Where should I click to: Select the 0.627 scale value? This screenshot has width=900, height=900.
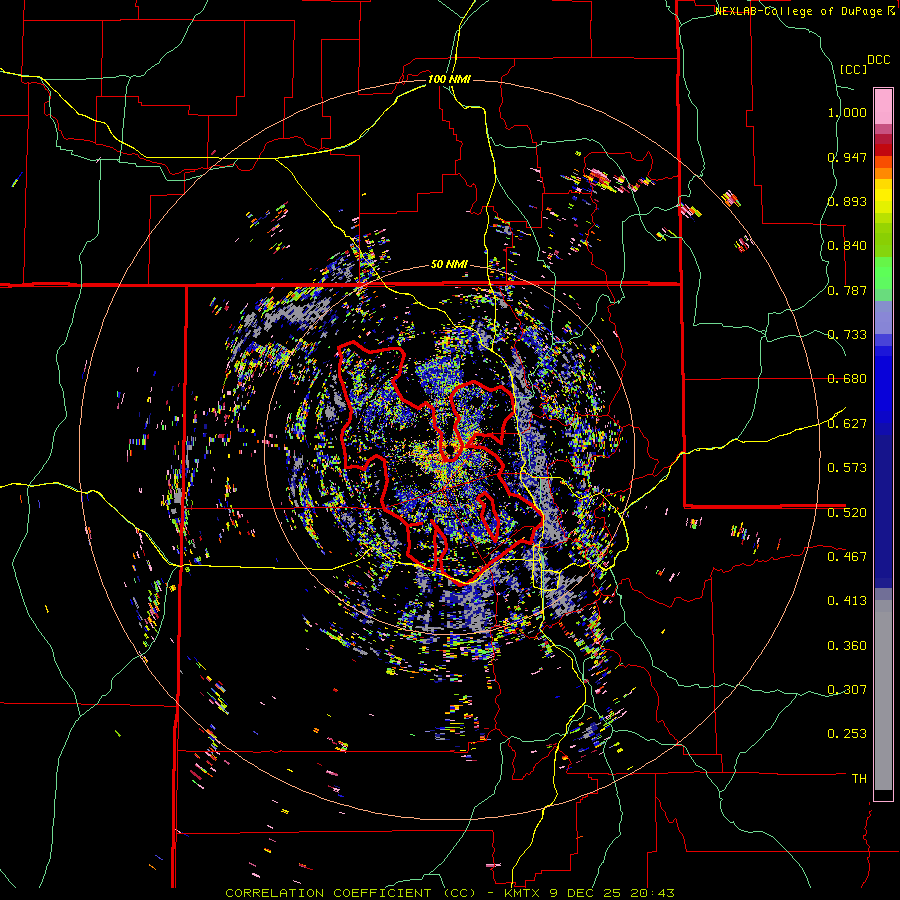pos(847,424)
